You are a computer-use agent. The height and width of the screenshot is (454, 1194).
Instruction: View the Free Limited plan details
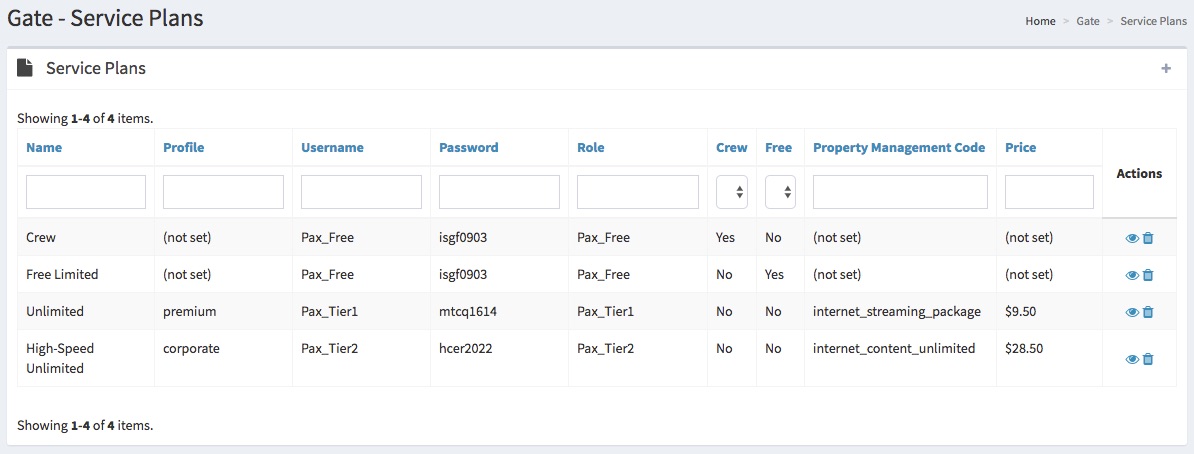(x=1132, y=275)
